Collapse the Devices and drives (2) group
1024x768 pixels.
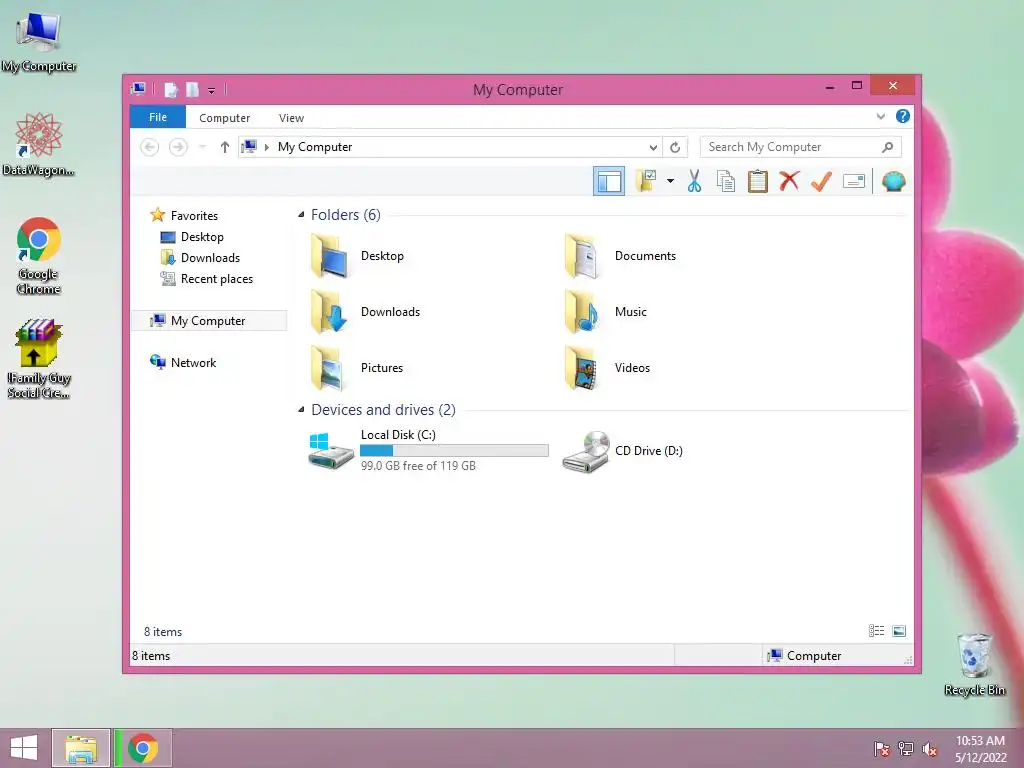[x=301, y=410]
